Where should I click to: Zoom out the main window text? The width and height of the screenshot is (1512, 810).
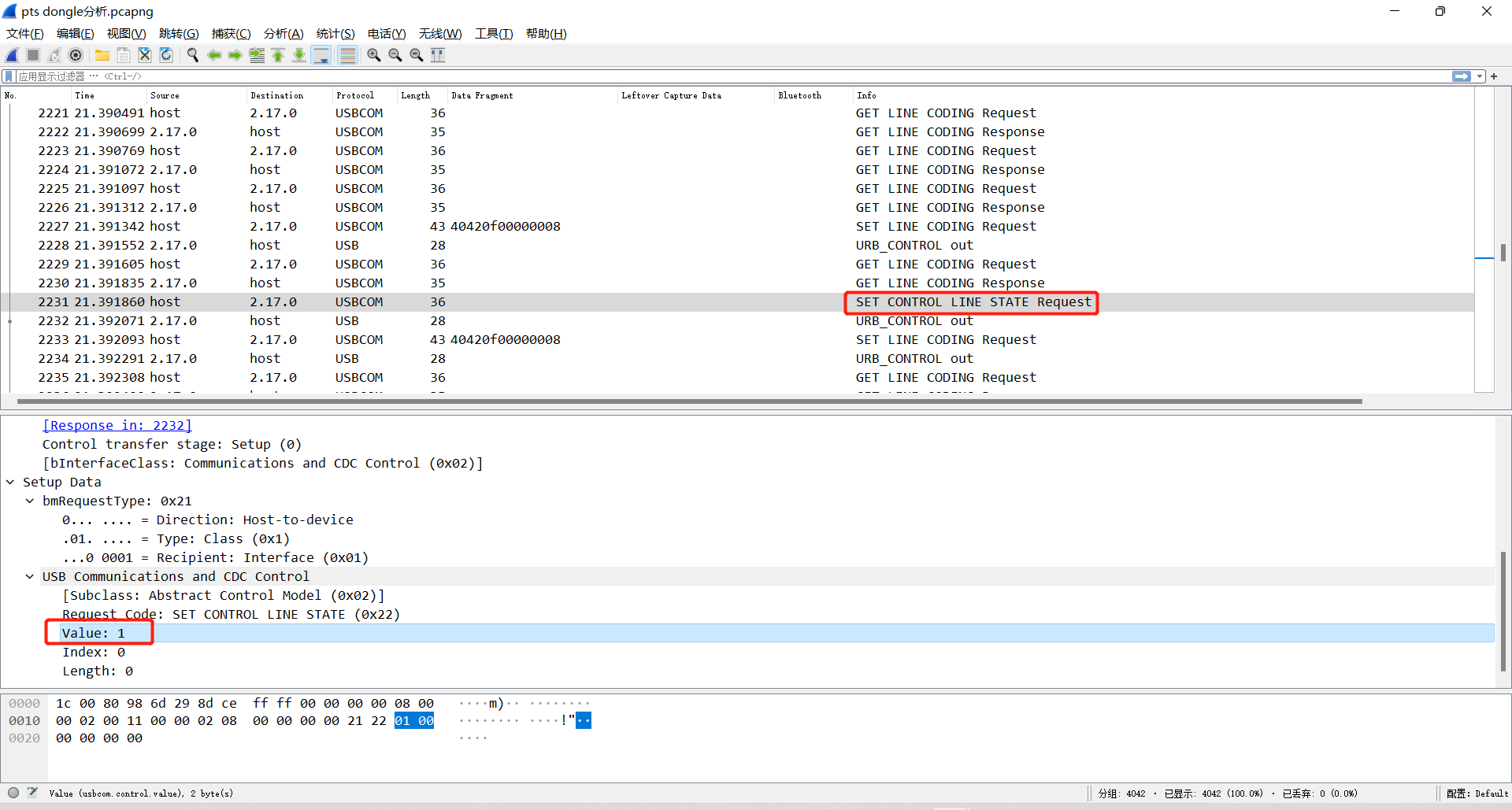[x=395, y=55]
